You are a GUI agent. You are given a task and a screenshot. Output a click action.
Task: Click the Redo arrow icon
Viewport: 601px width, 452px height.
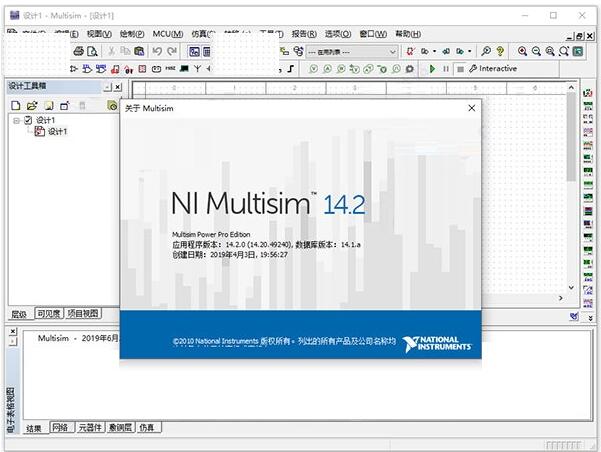click(x=172, y=51)
